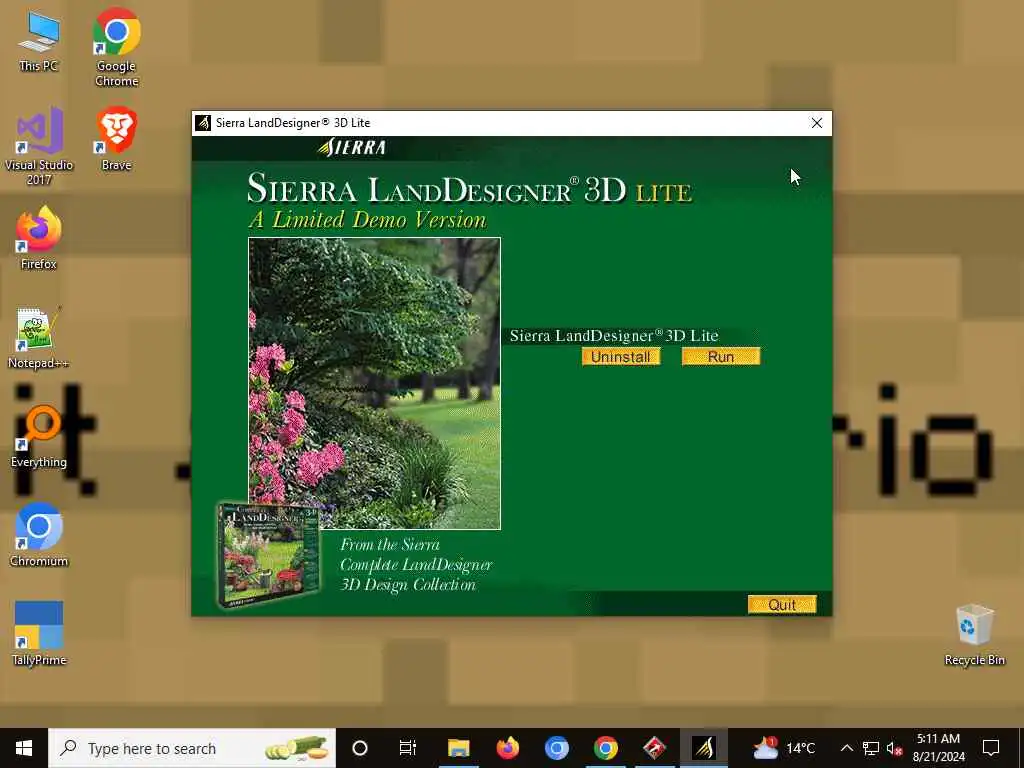Click the muted volume tray icon
Viewport: 1024px width, 768px height.
[894, 748]
